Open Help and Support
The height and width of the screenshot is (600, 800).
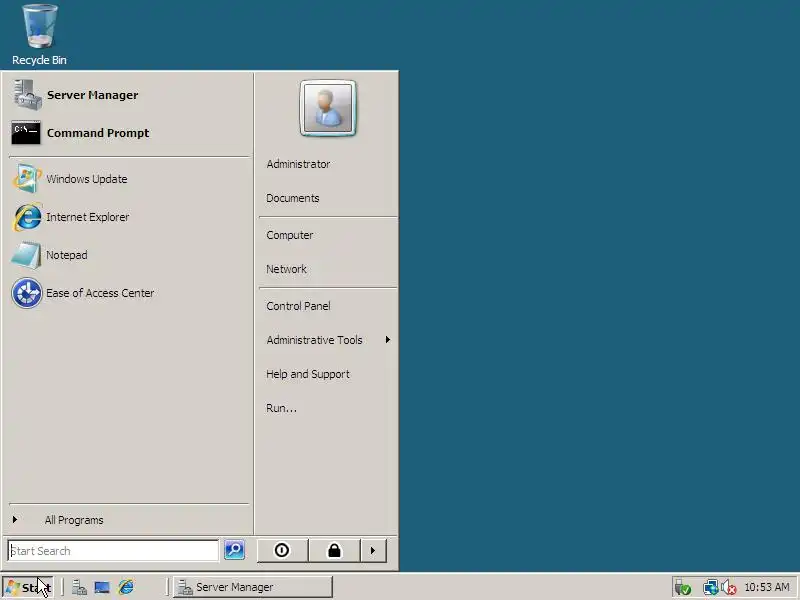click(308, 374)
